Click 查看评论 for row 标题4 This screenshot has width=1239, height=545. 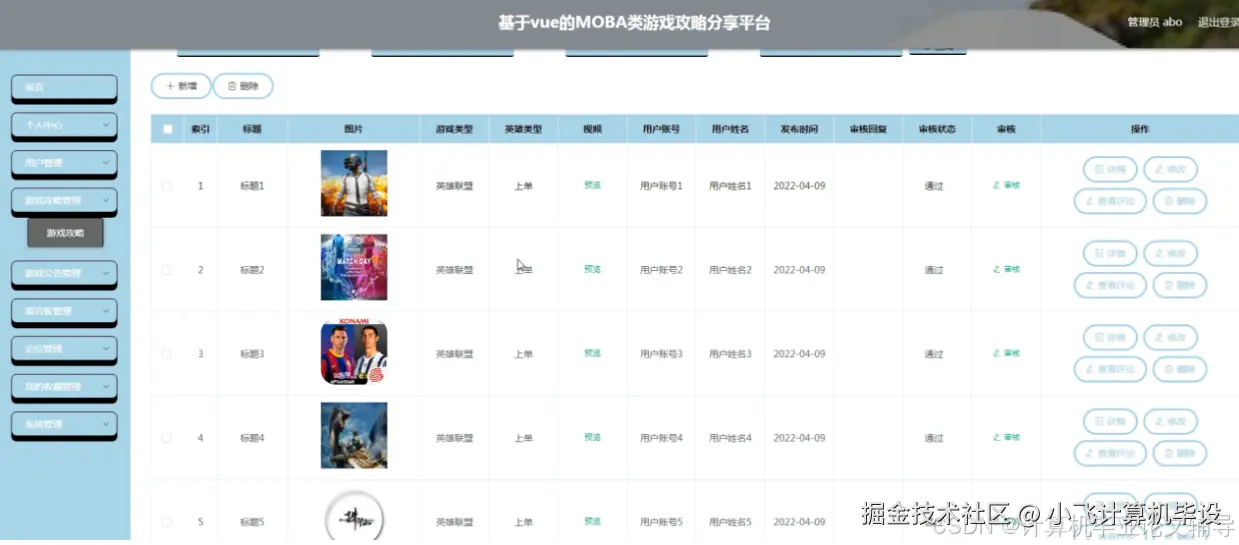point(1110,453)
